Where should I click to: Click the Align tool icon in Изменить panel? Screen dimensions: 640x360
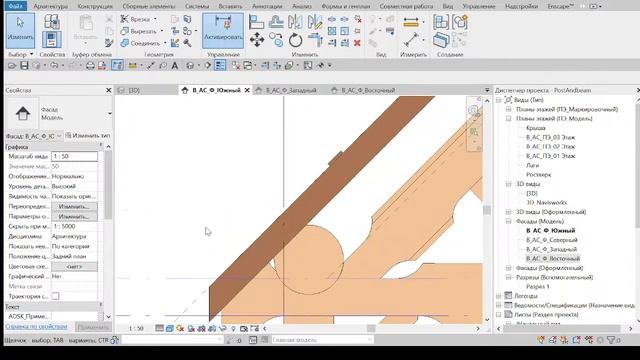click(256, 22)
